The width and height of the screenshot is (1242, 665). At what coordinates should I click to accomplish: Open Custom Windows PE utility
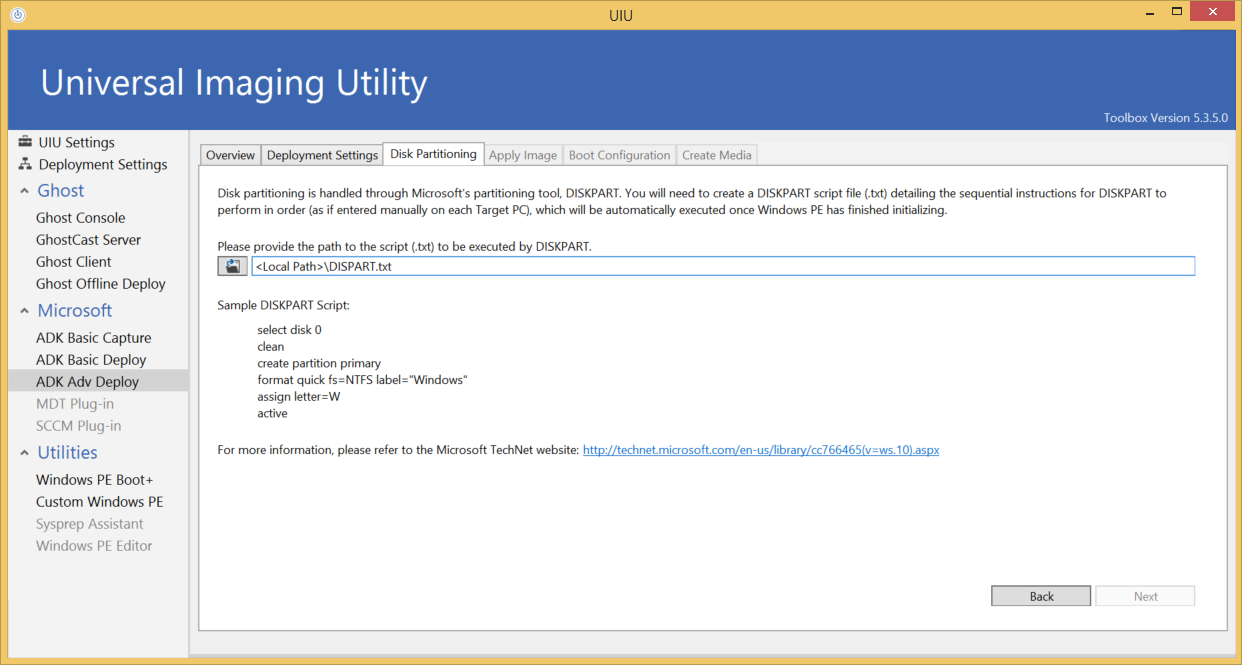tap(100, 502)
